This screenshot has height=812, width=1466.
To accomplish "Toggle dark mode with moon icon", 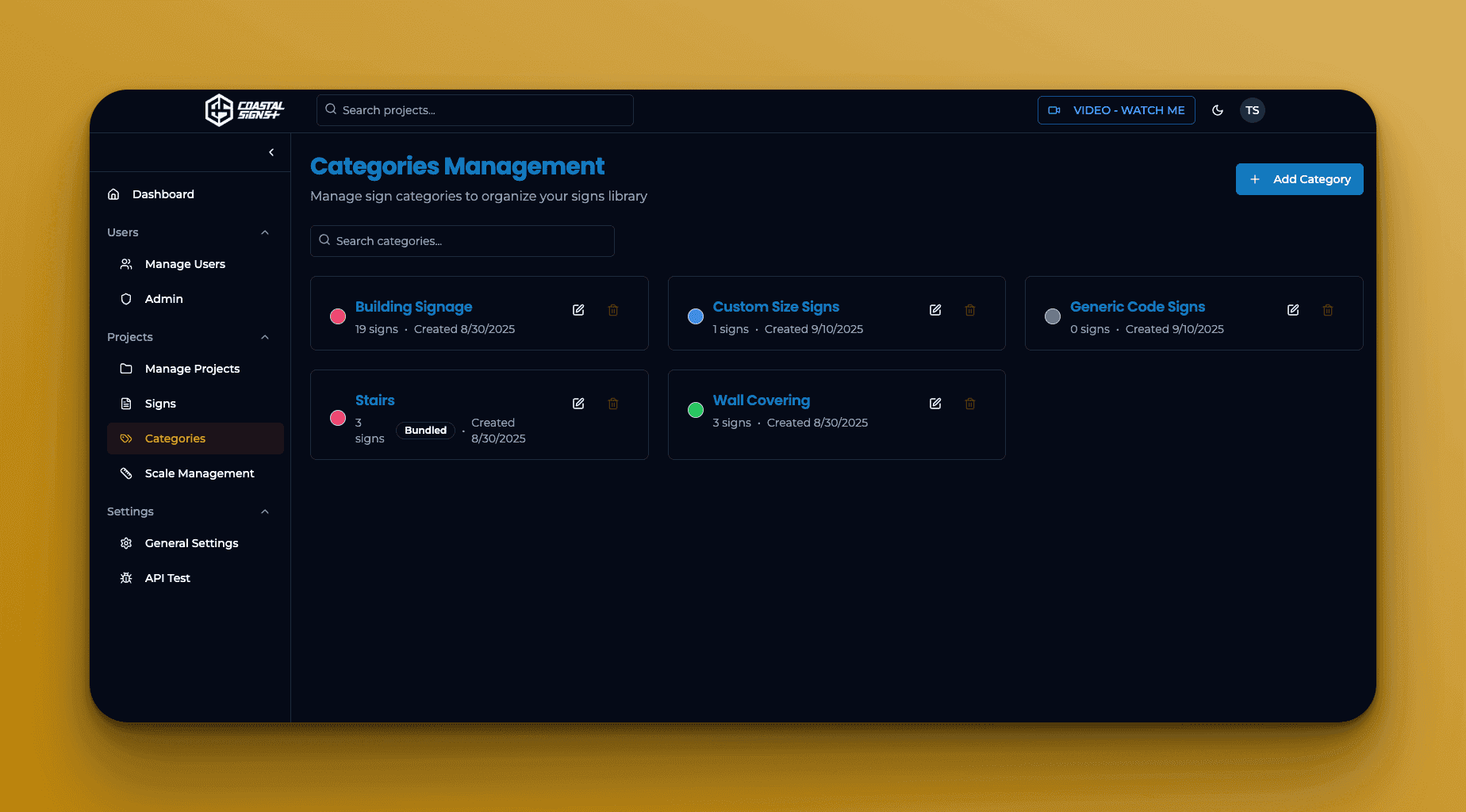I will [1218, 110].
